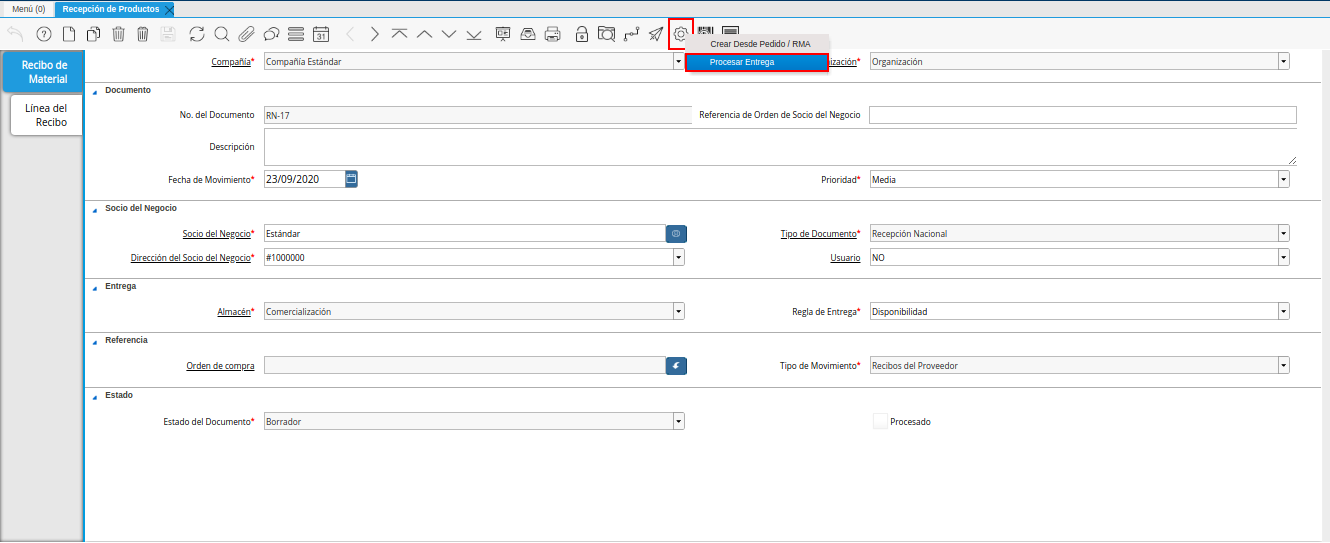The width and height of the screenshot is (1330, 543).
Task: Open the chat bubbles icon
Action: pyautogui.click(x=271, y=34)
